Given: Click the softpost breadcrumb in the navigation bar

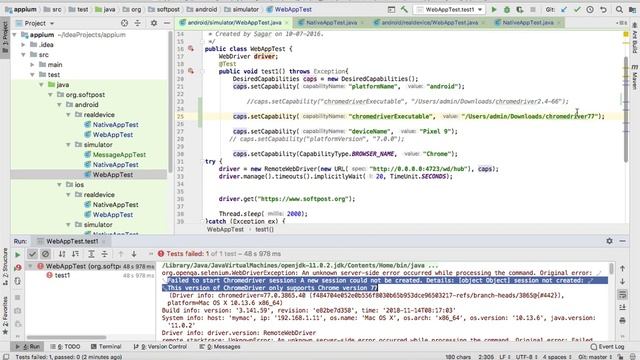Looking at the screenshot, I should tap(168, 9).
